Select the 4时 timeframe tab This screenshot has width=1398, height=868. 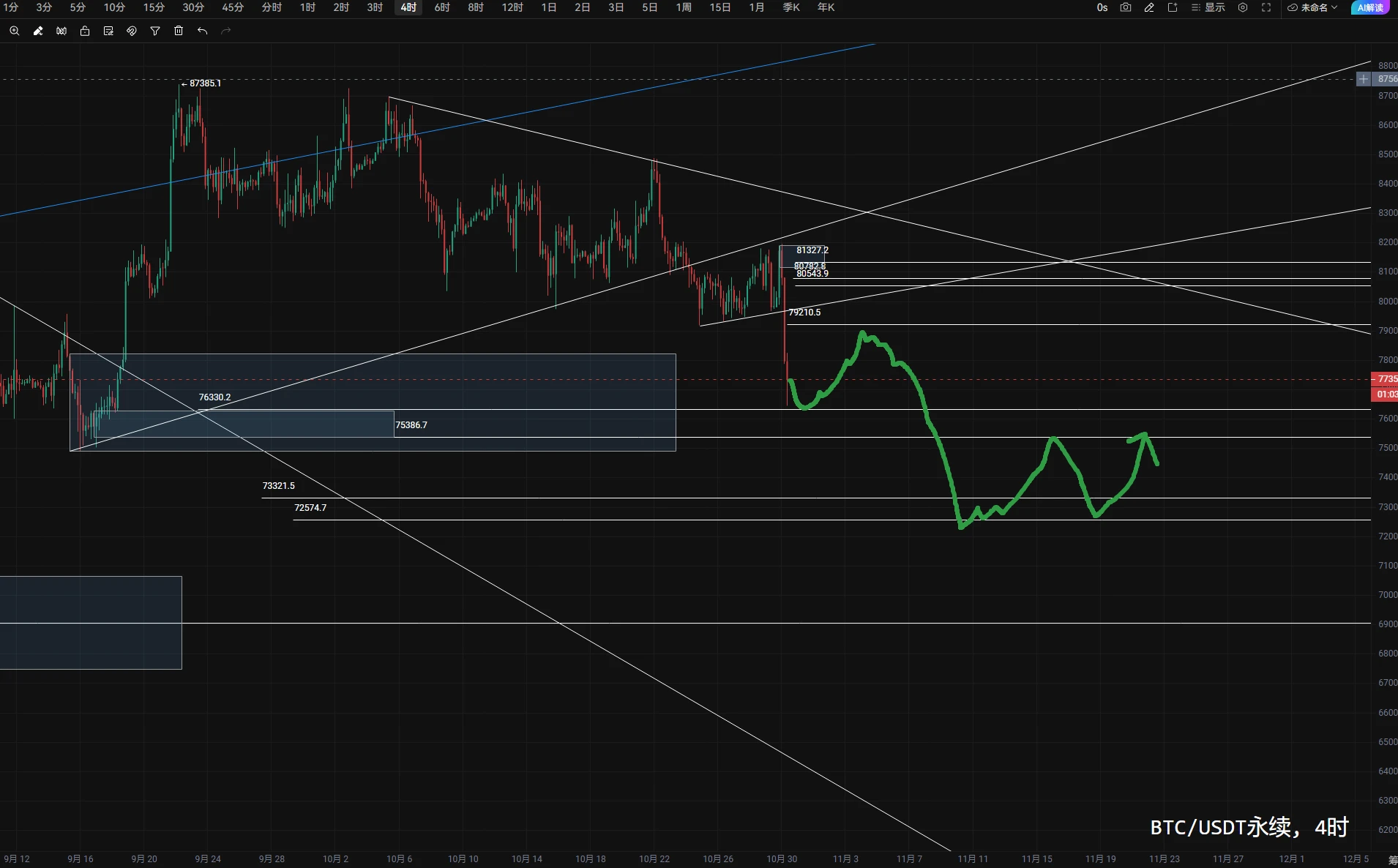click(408, 7)
